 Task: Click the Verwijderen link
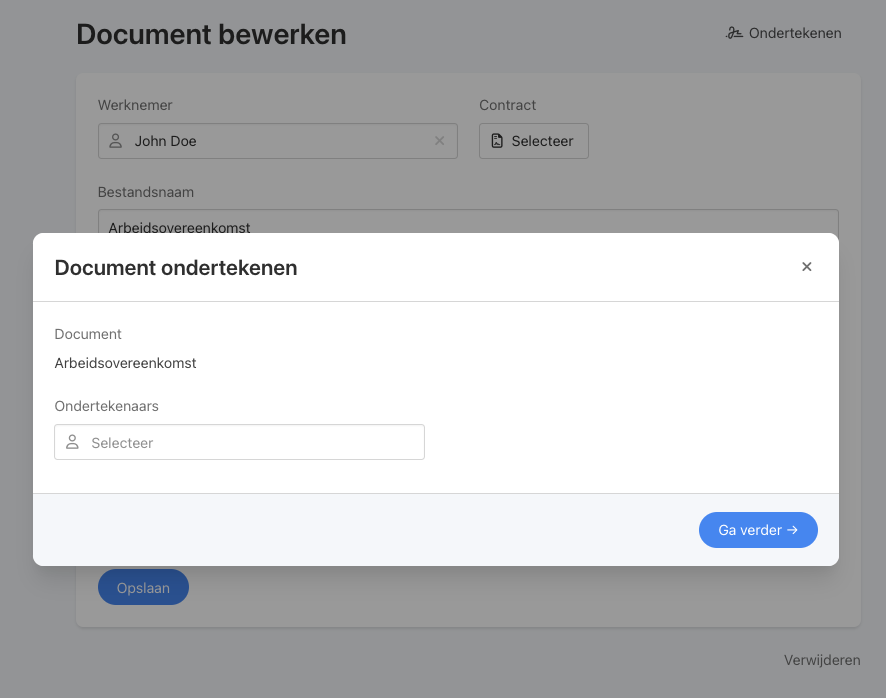(x=822, y=660)
